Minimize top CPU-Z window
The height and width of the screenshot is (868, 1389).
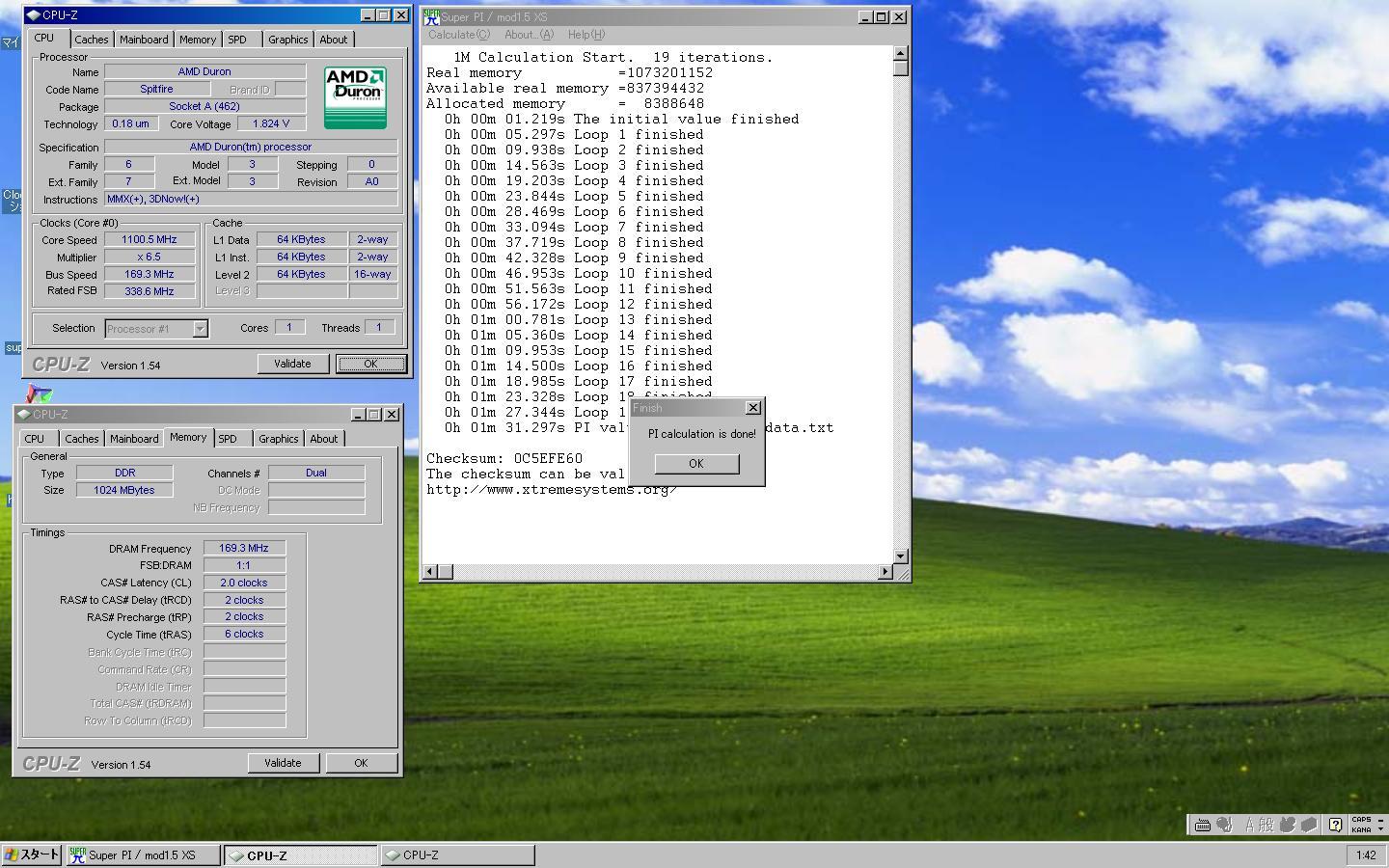click(368, 15)
